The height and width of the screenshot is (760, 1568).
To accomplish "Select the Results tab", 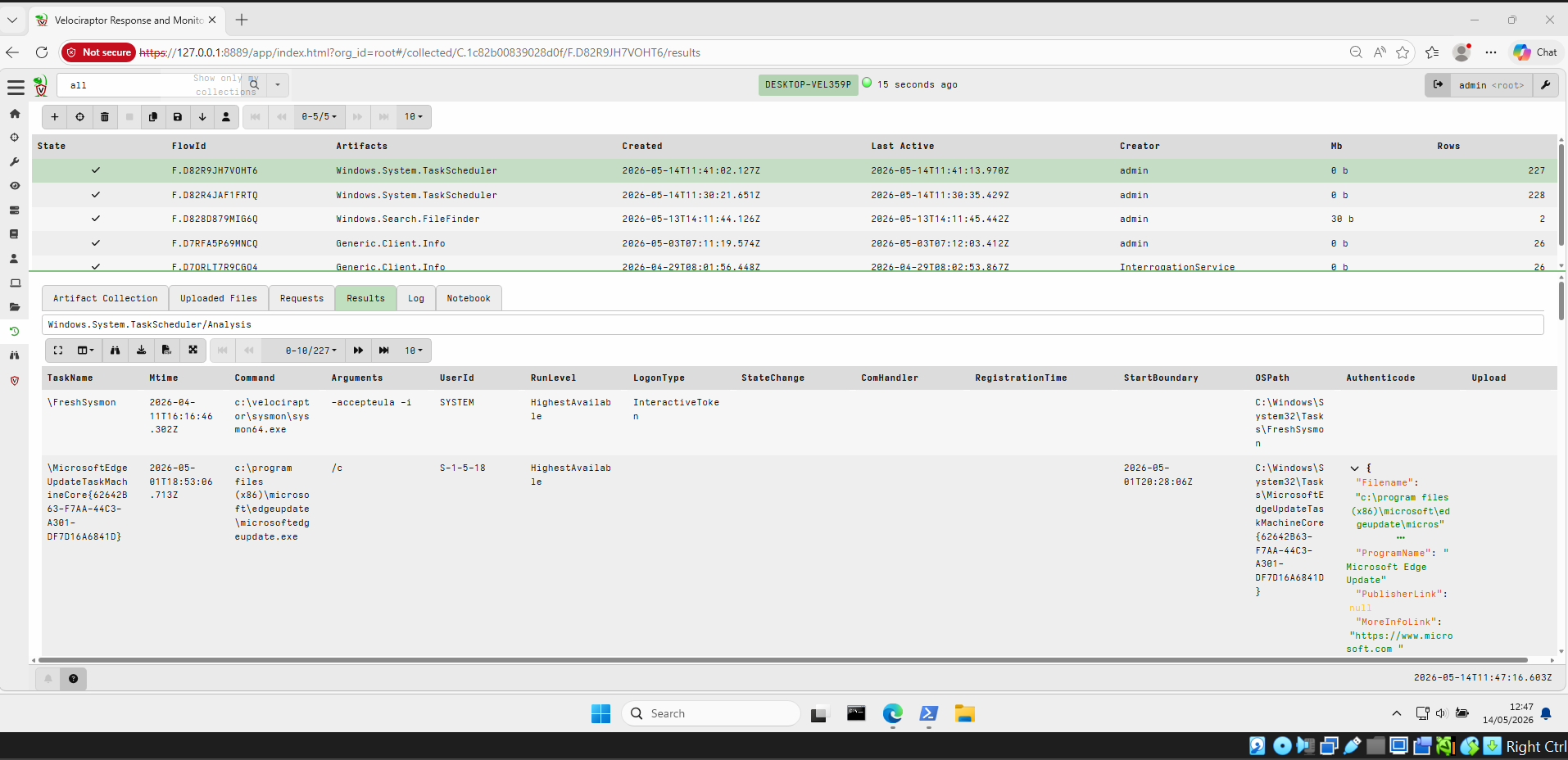I will [365, 298].
